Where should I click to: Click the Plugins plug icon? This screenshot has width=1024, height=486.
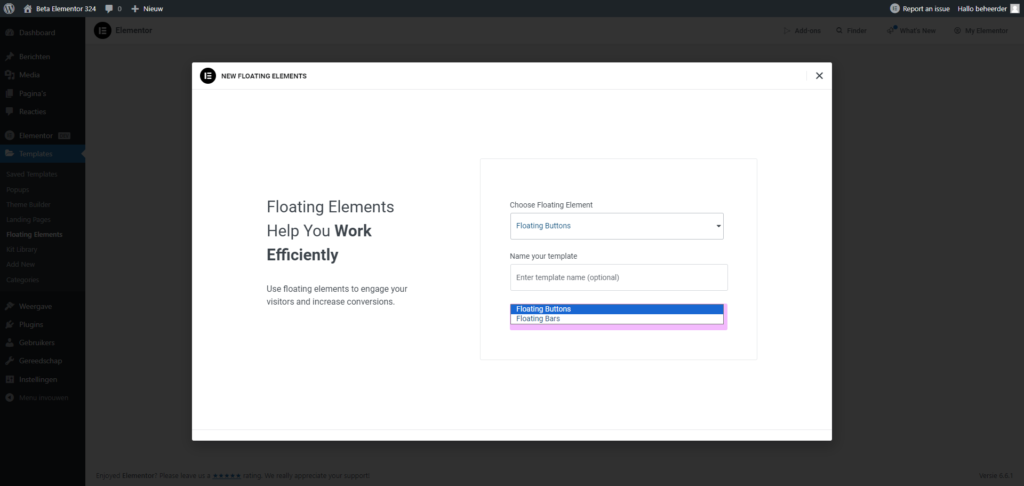(10, 324)
